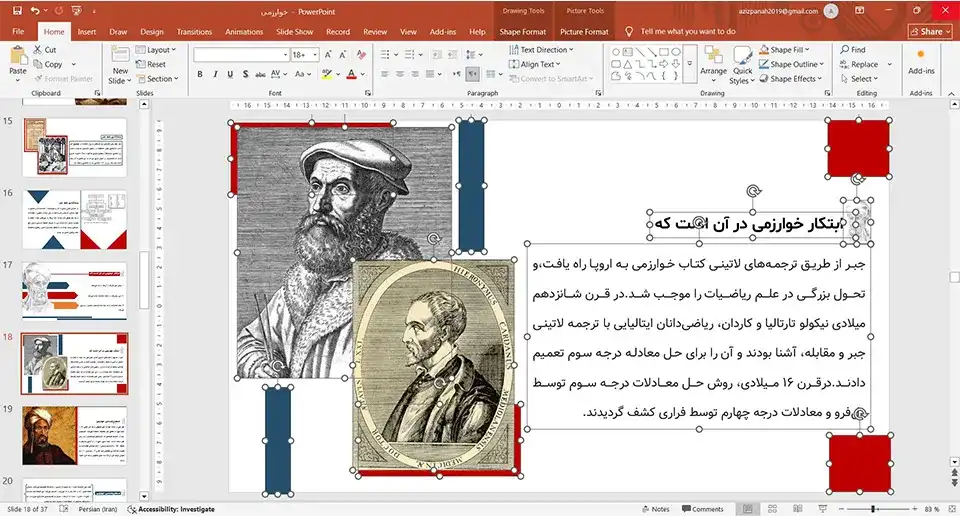This screenshot has width=960, height=516.
Task: Clear all formatting with the eraser A icon
Action: point(361,54)
